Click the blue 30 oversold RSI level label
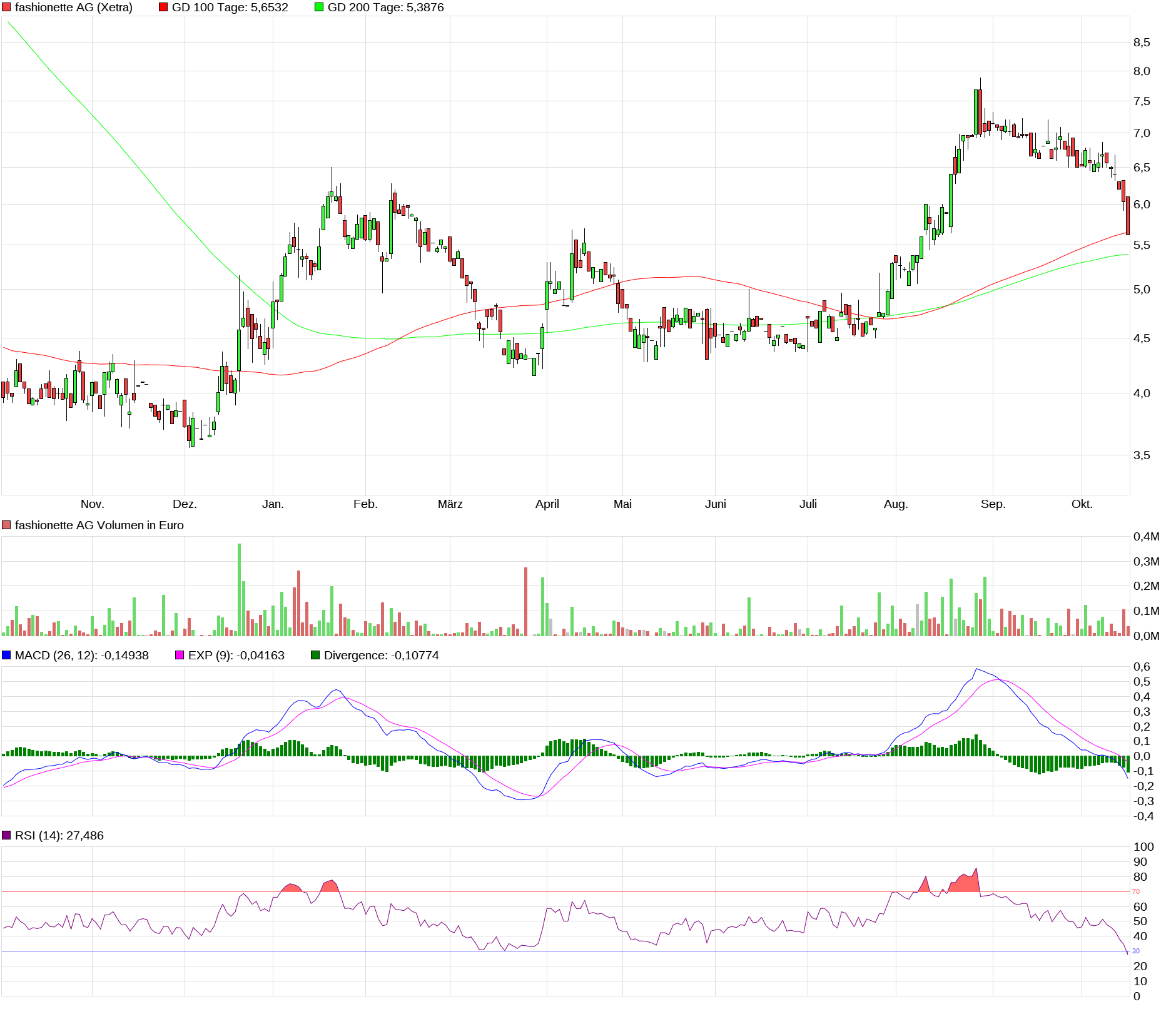The image size is (1176, 1009). [1136, 951]
